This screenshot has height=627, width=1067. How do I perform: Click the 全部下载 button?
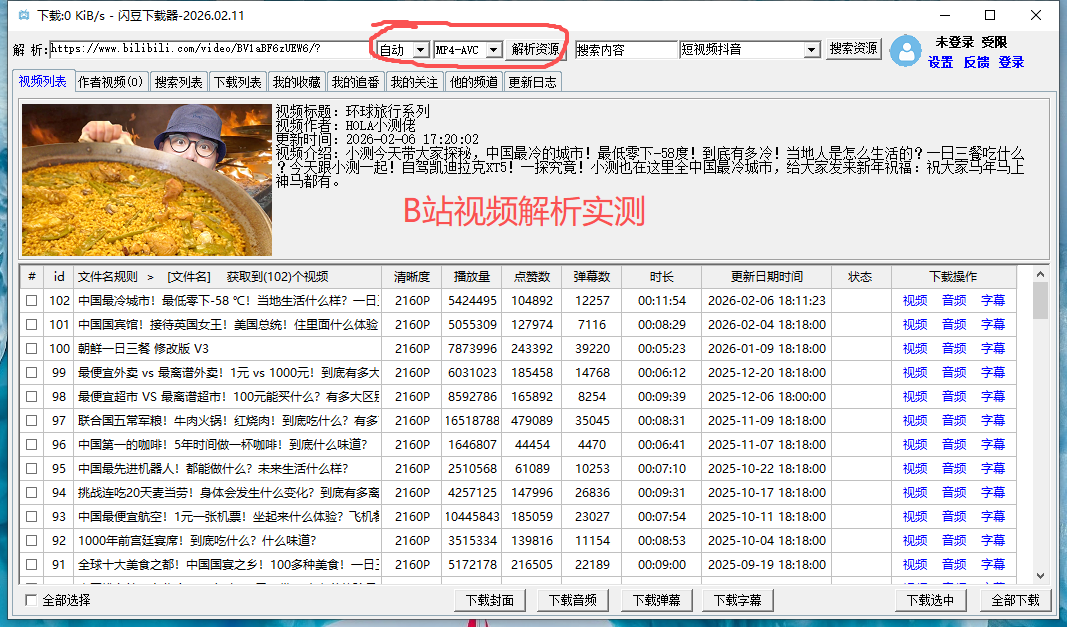click(1015, 600)
